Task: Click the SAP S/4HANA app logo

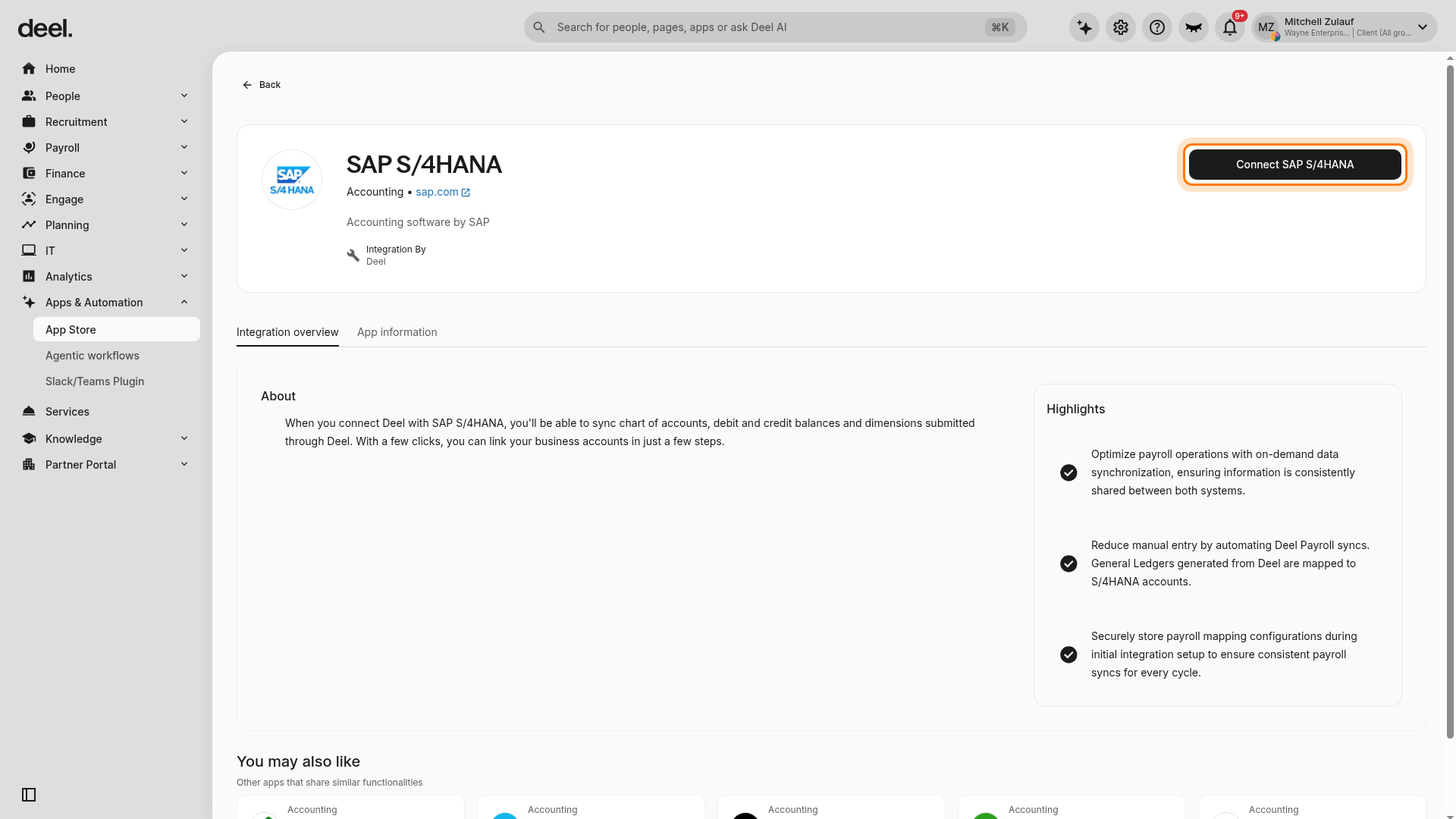Action: (292, 180)
